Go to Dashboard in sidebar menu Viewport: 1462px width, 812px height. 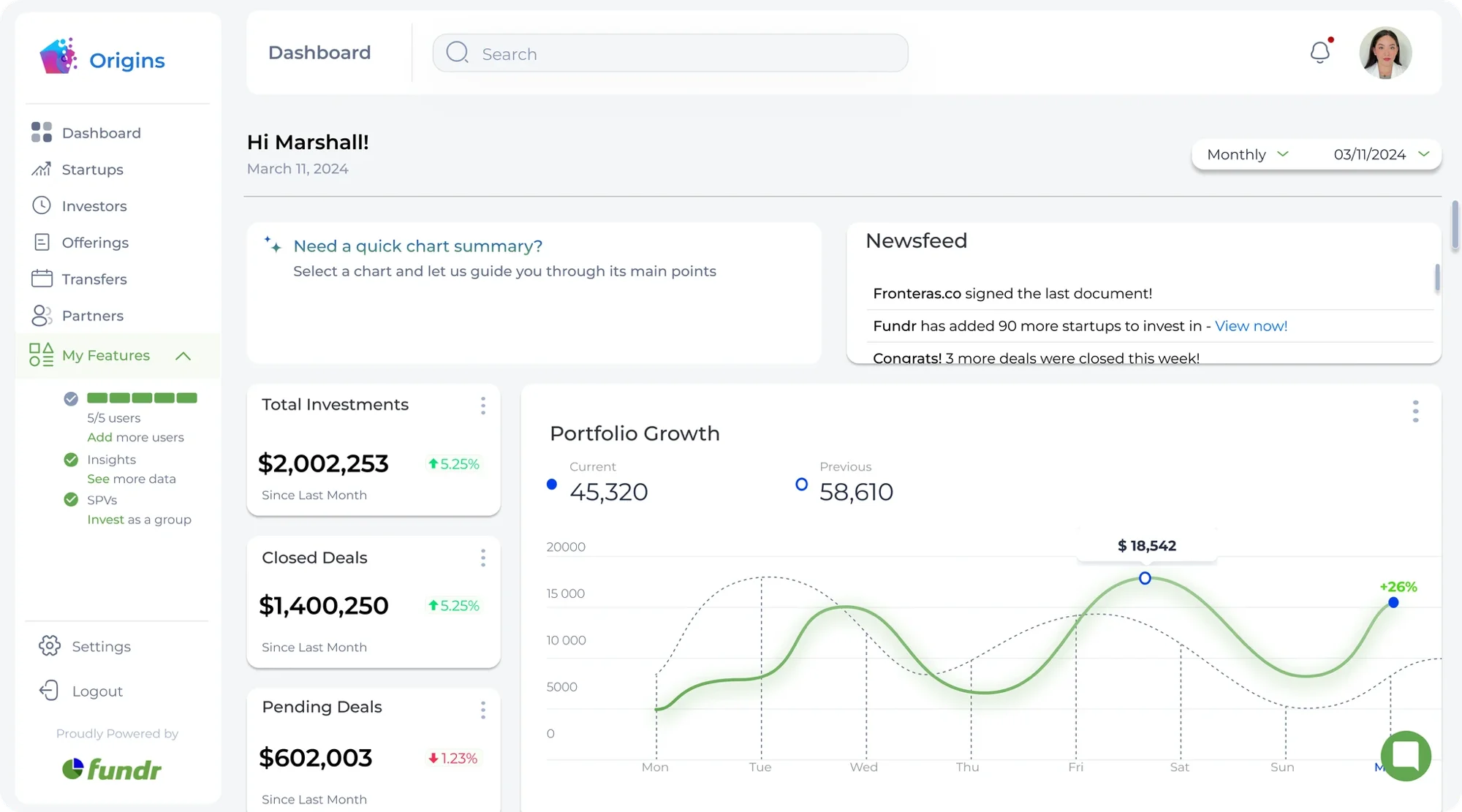tap(102, 133)
